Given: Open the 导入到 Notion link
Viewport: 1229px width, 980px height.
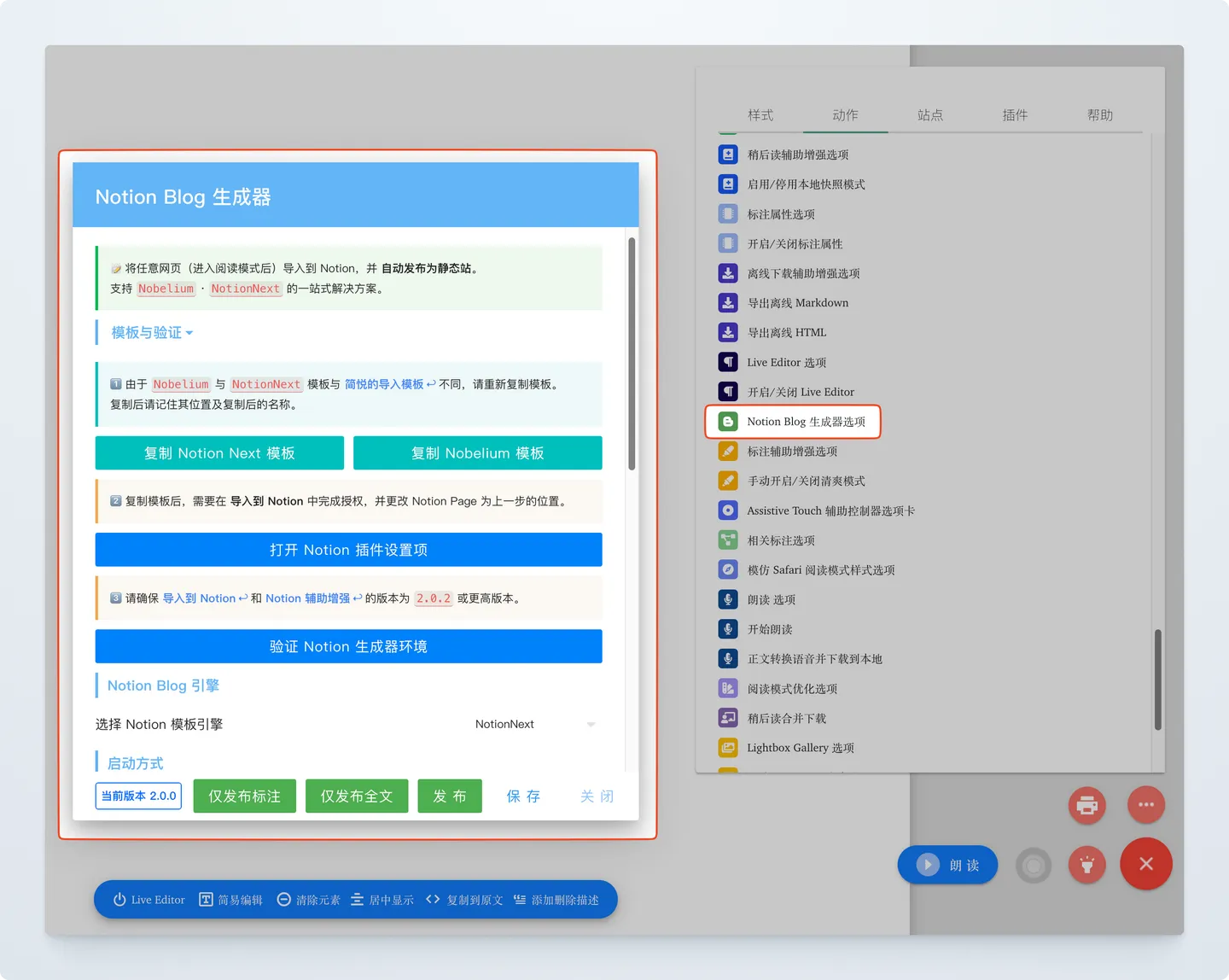Looking at the screenshot, I should click(205, 598).
